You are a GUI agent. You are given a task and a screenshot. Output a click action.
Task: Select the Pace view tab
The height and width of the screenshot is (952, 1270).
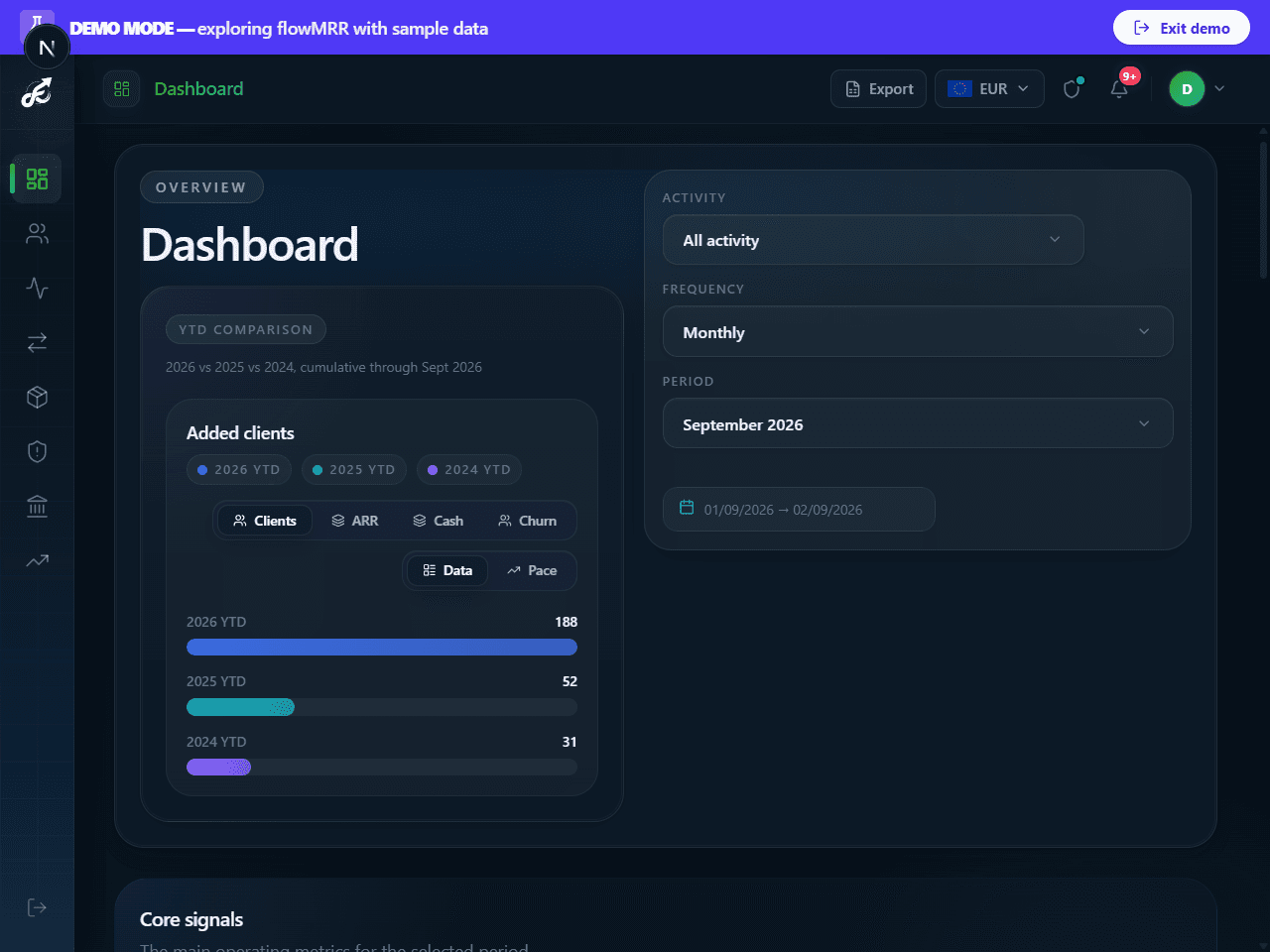tap(532, 570)
